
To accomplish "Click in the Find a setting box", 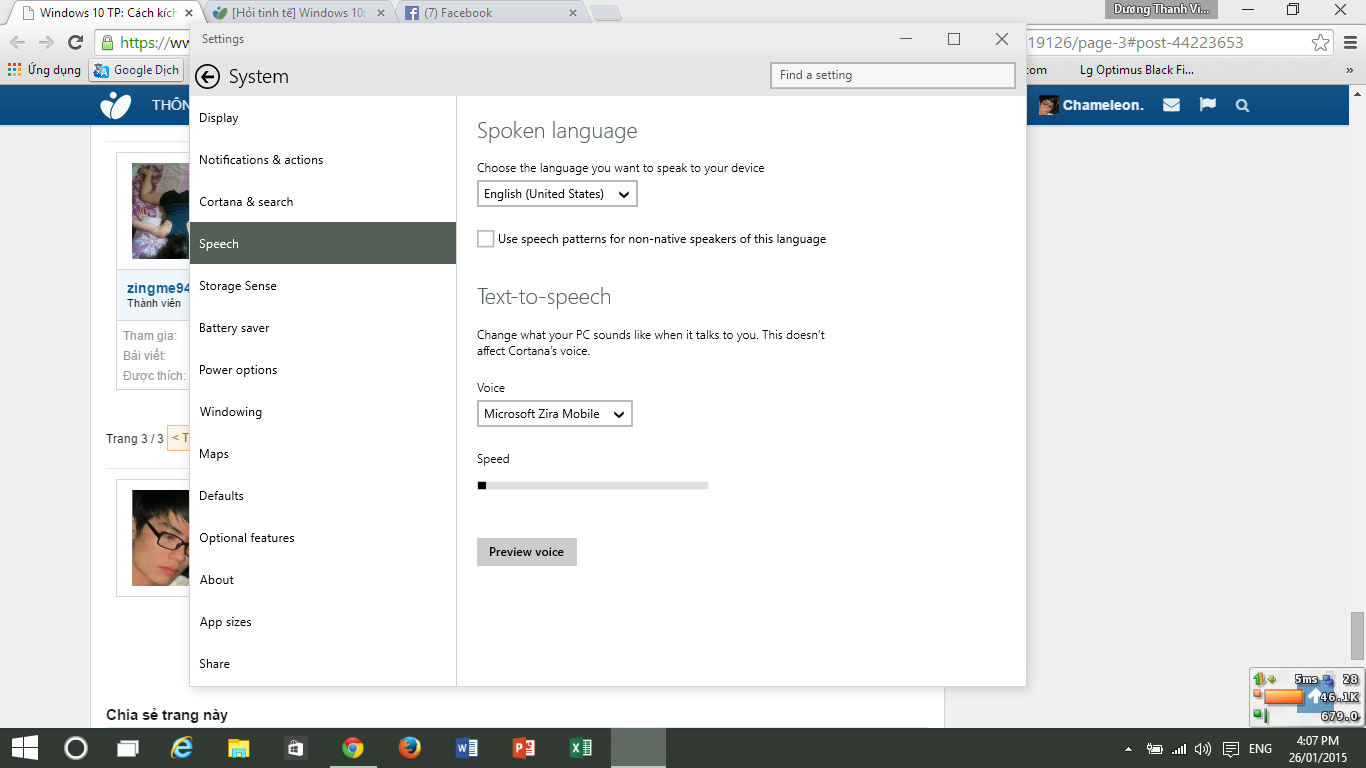I will [893, 75].
